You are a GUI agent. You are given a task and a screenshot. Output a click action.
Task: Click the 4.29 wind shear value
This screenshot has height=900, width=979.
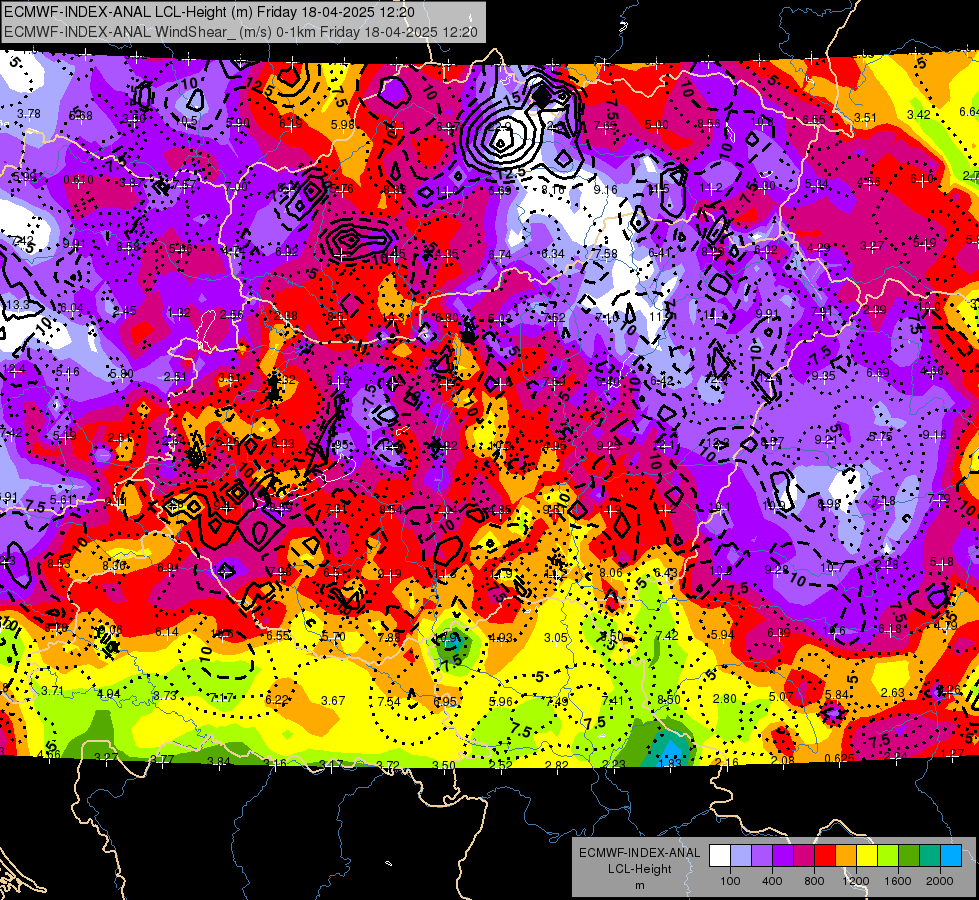point(819,248)
